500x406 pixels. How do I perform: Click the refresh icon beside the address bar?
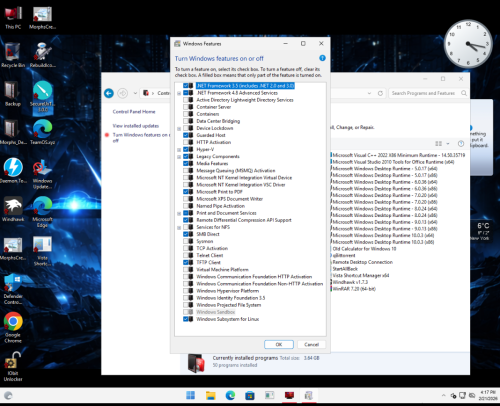pyautogui.click(x=380, y=93)
